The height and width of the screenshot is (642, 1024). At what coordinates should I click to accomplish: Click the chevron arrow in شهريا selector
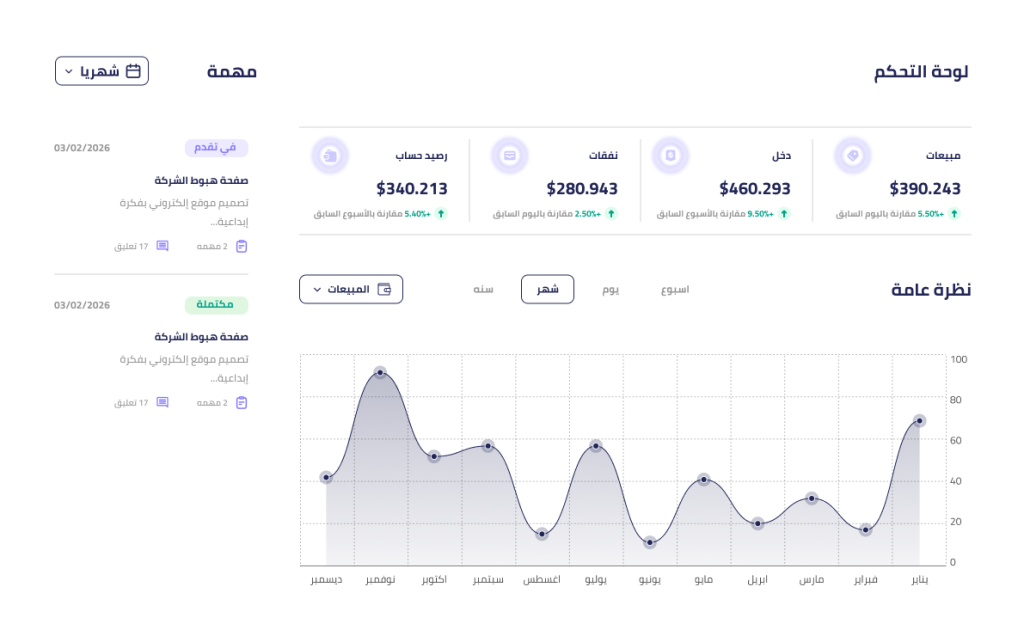click(69, 72)
